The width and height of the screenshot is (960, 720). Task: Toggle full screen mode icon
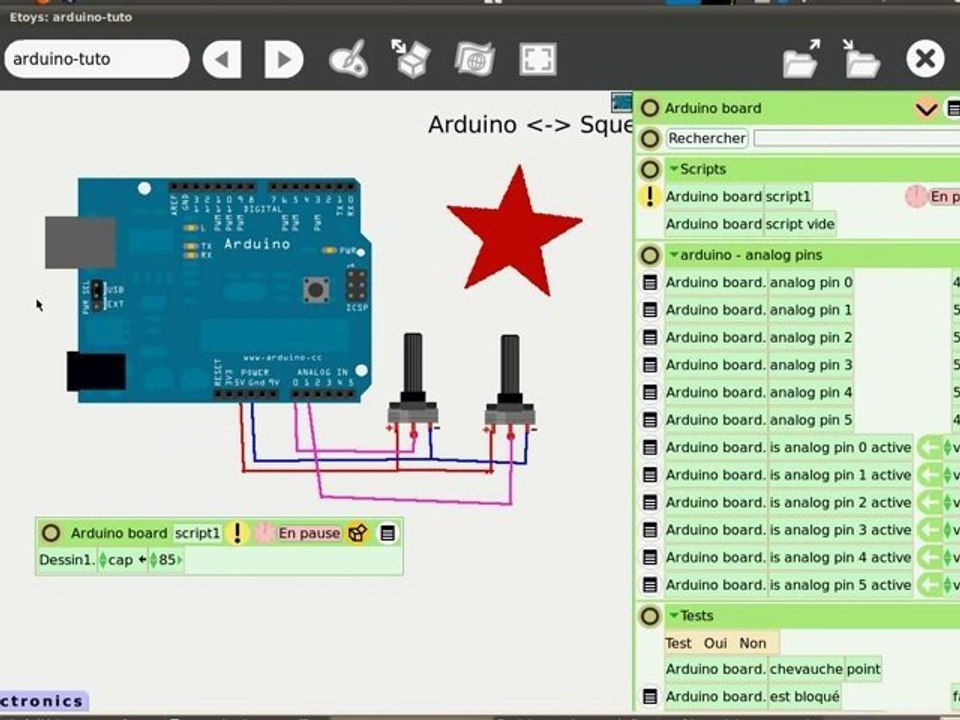tap(538, 59)
